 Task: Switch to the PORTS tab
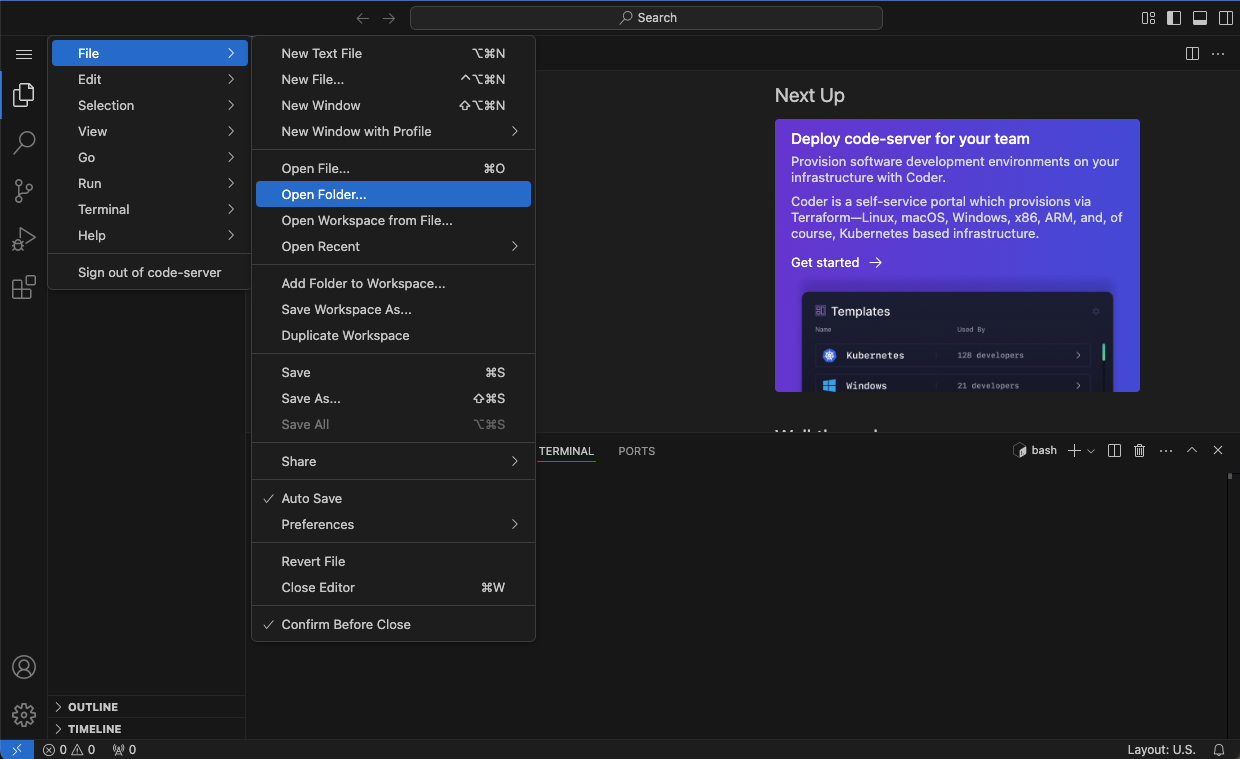point(636,451)
